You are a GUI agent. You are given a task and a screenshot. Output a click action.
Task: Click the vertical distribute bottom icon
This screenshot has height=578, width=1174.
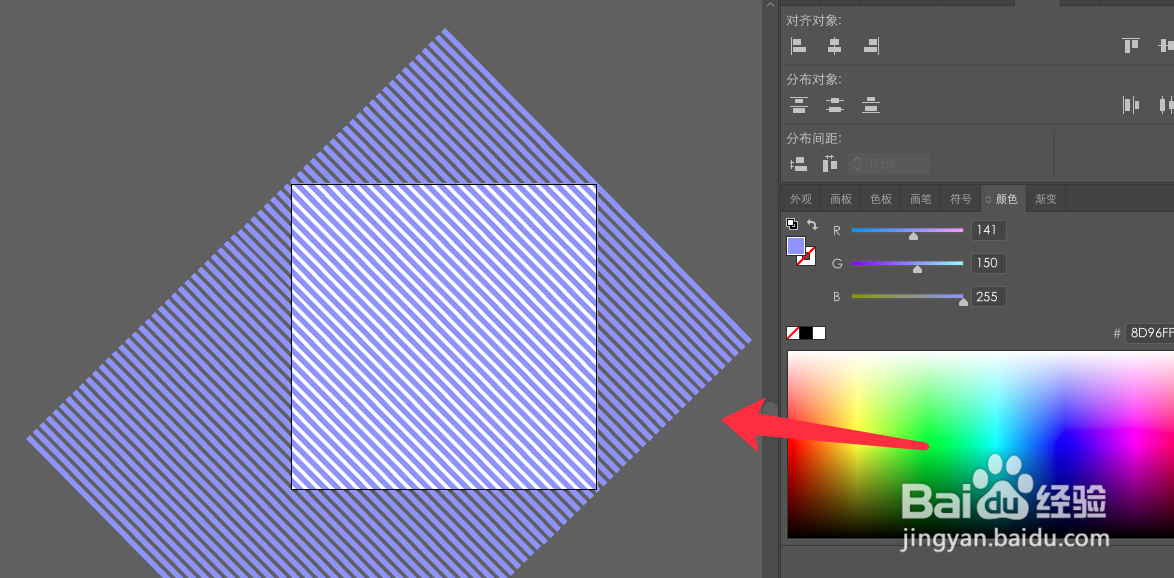[870, 105]
